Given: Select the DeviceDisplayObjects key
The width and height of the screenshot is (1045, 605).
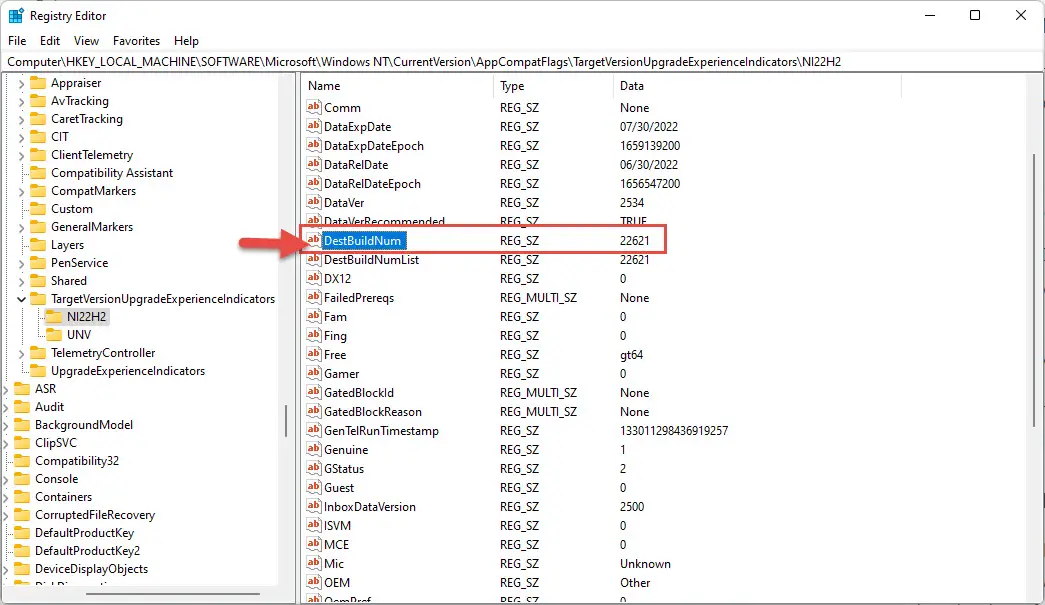Looking at the screenshot, I should click(x=91, y=568).
